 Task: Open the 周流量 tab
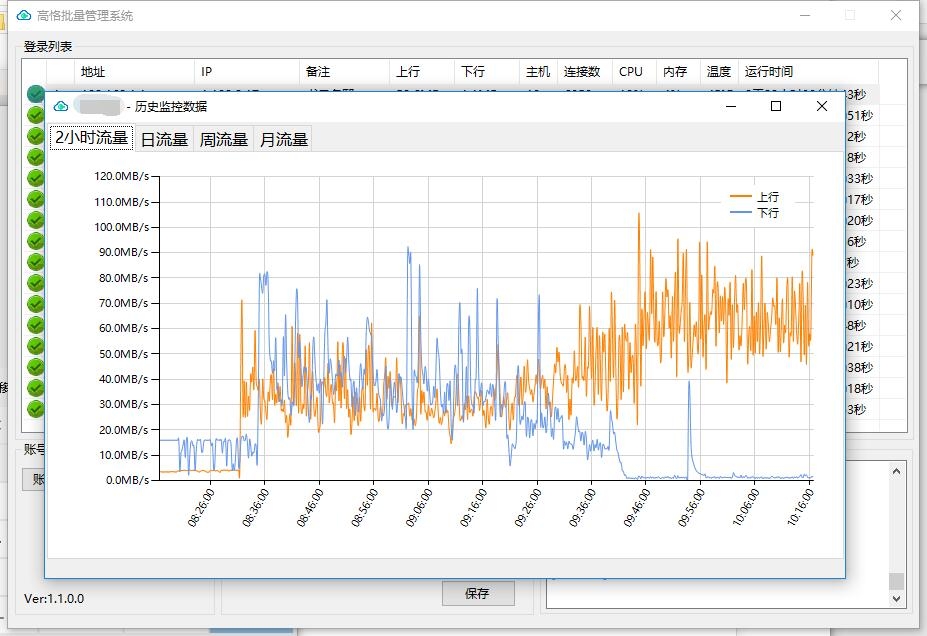click(223, 139)
